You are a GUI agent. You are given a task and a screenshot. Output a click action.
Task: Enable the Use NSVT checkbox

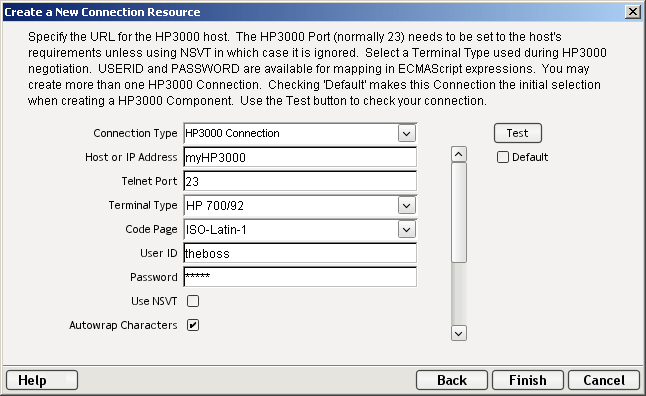193,301
